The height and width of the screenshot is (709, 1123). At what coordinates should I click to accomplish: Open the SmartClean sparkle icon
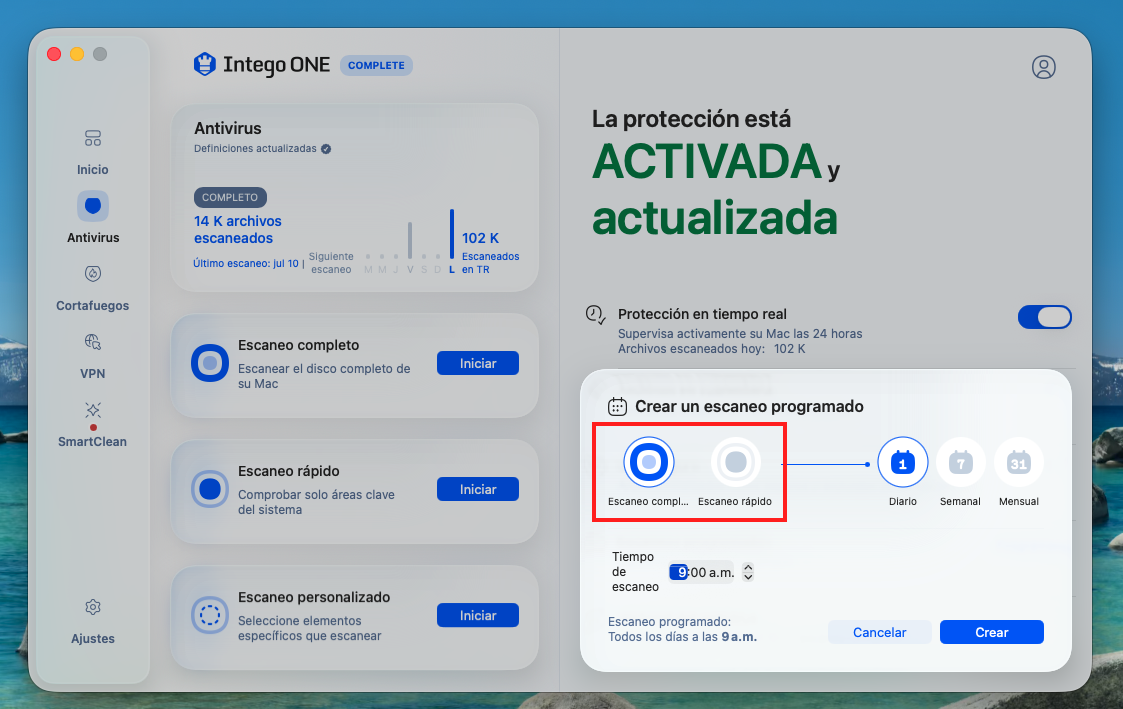(92, 410)
